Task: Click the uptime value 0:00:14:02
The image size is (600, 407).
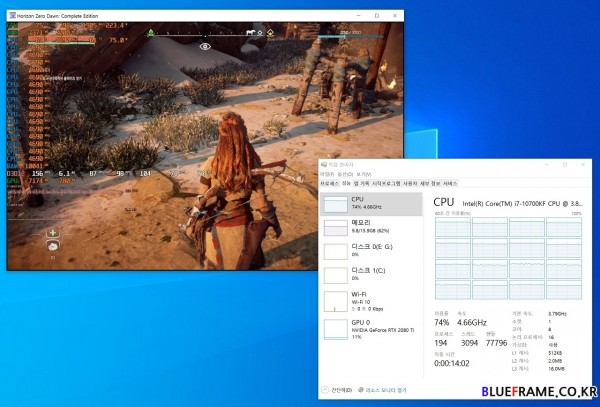Action: pos(452,363)
